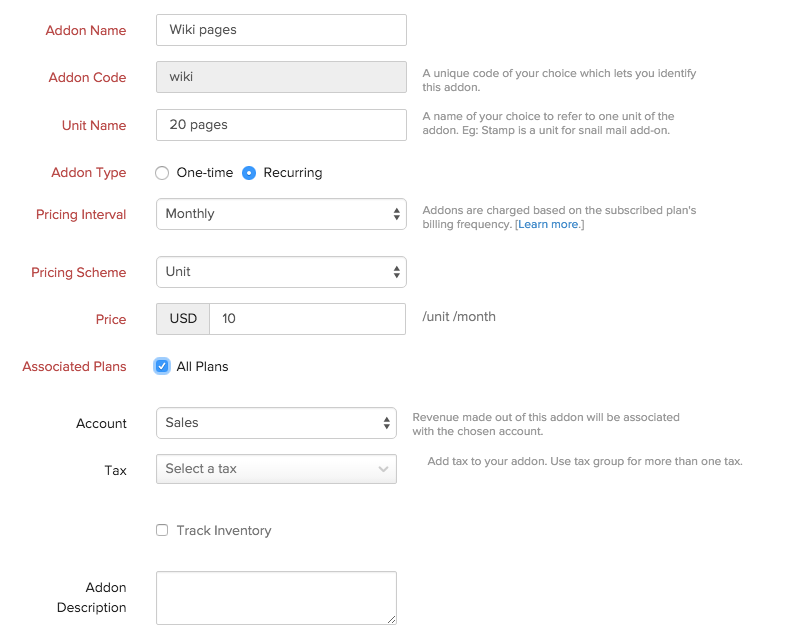
Task: Open the Learn more link
Action: 548,225
